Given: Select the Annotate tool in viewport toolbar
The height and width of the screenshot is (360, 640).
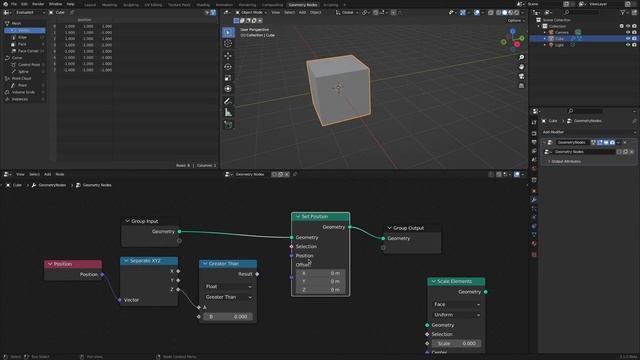Looking at the screenshot, I should click(228, 101).
